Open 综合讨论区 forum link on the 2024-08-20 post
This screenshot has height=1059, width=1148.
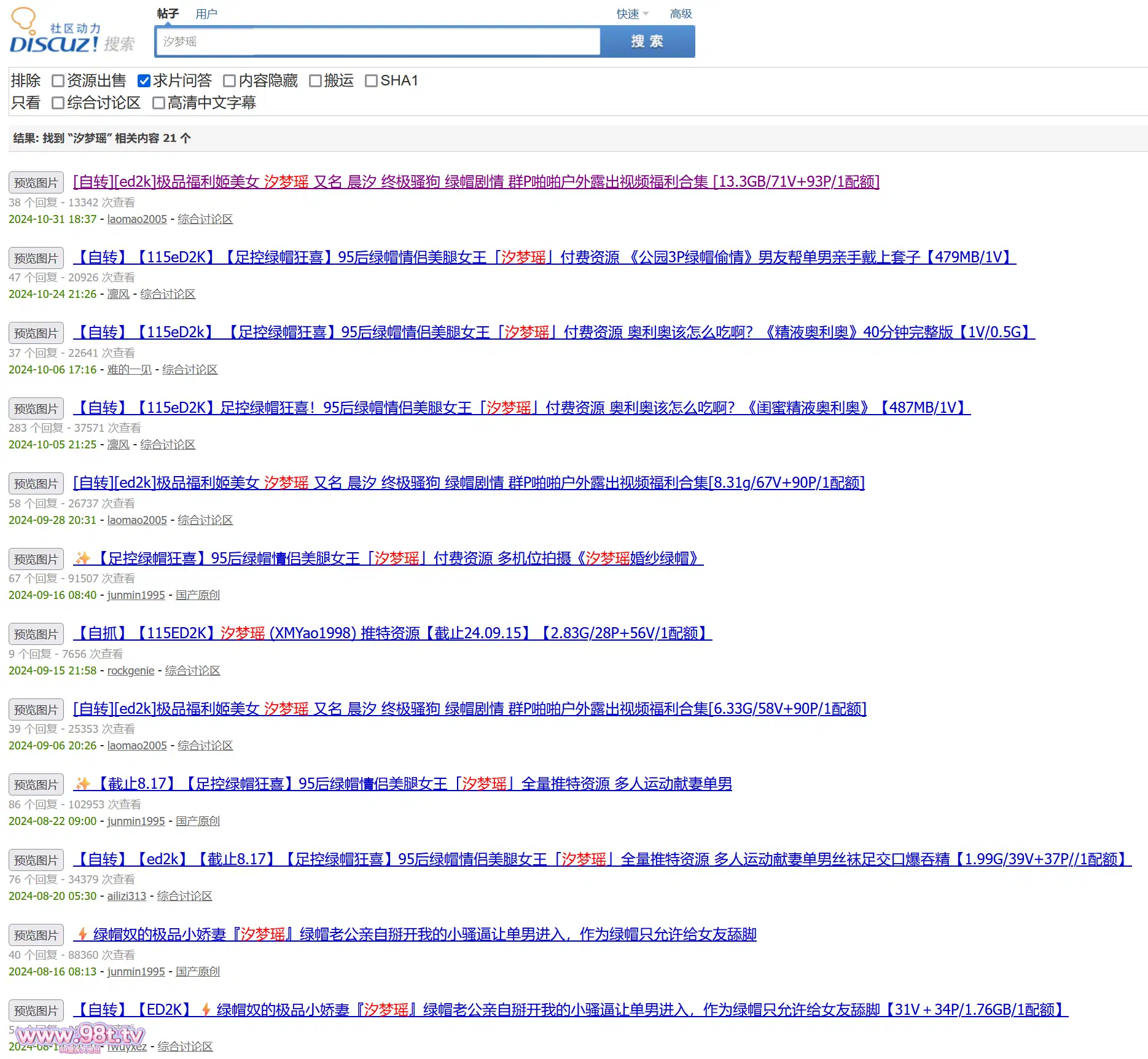(184, 896)
